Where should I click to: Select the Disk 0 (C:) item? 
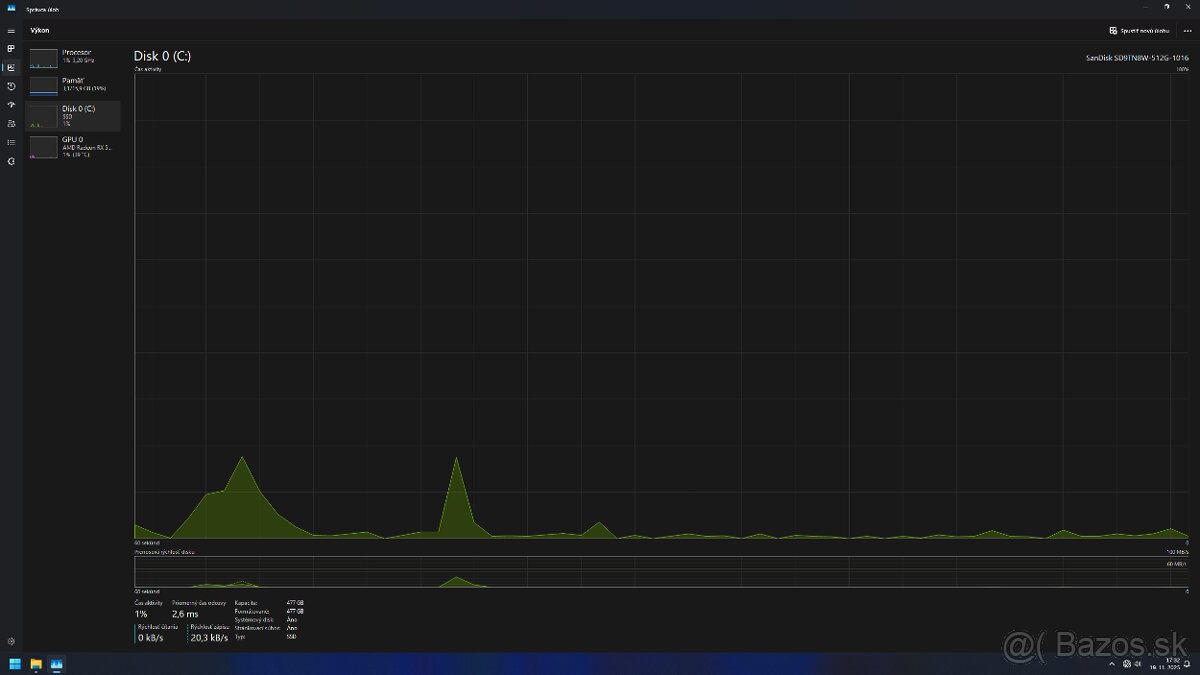74,115
